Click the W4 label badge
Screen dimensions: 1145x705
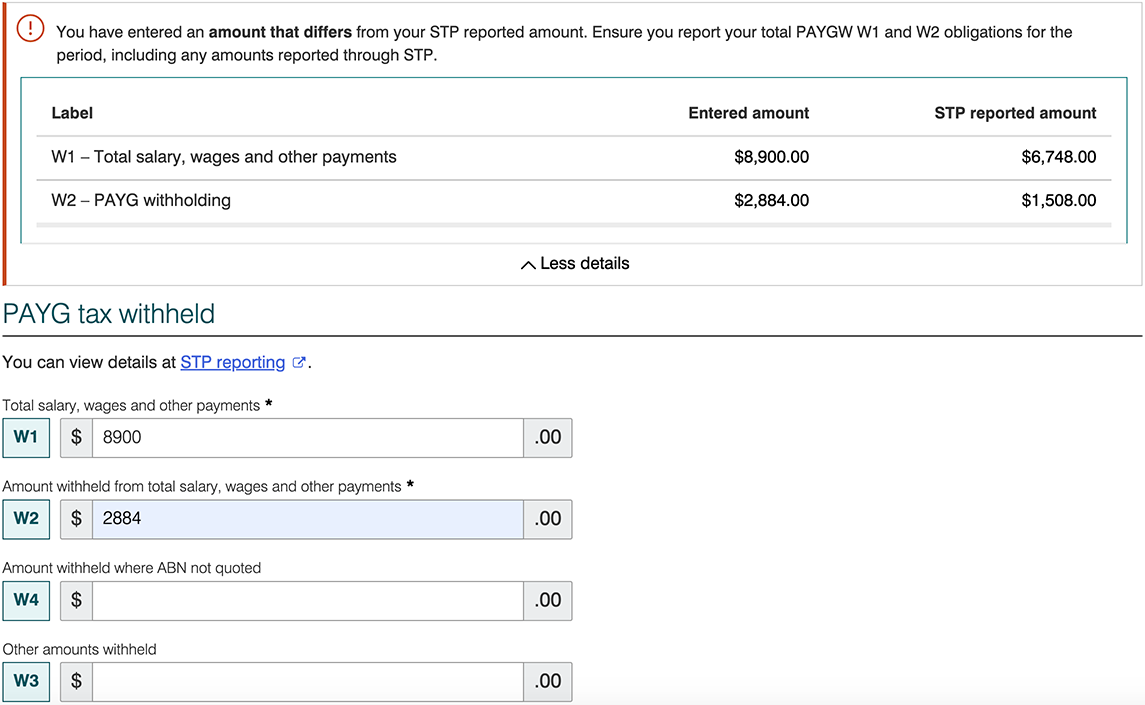[x=26, y=600]
